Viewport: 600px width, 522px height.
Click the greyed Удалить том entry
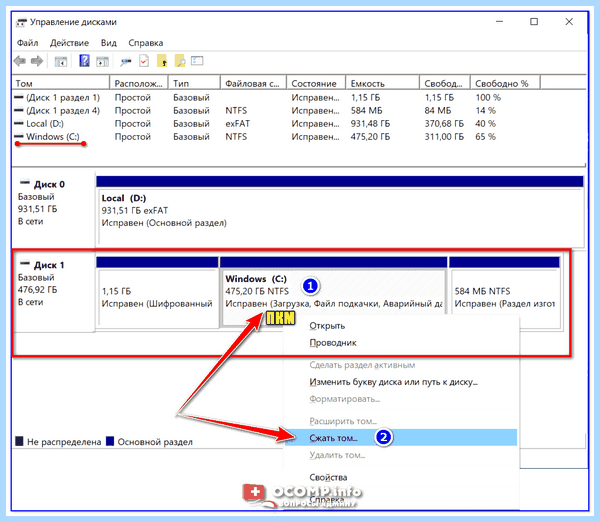[x=401, y=455]
